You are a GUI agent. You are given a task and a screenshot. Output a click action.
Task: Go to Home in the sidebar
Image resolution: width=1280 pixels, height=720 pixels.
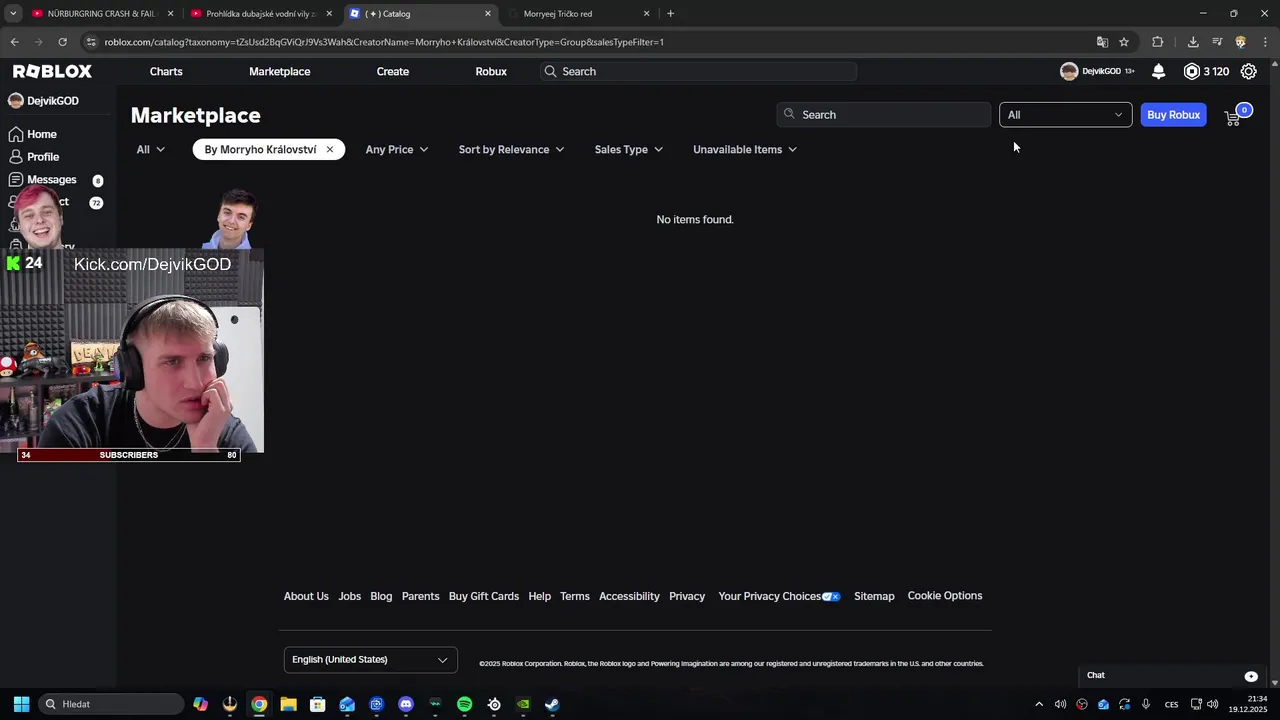[32, 134]
